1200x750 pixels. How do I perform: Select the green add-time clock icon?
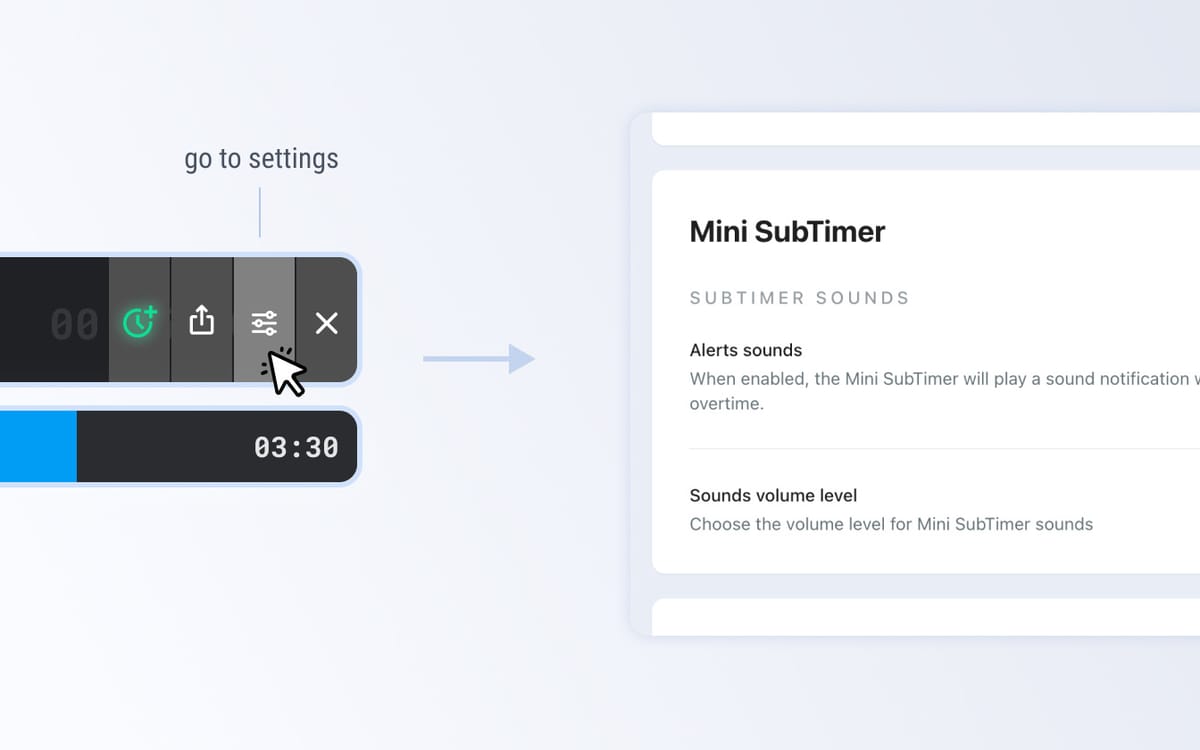140,320
